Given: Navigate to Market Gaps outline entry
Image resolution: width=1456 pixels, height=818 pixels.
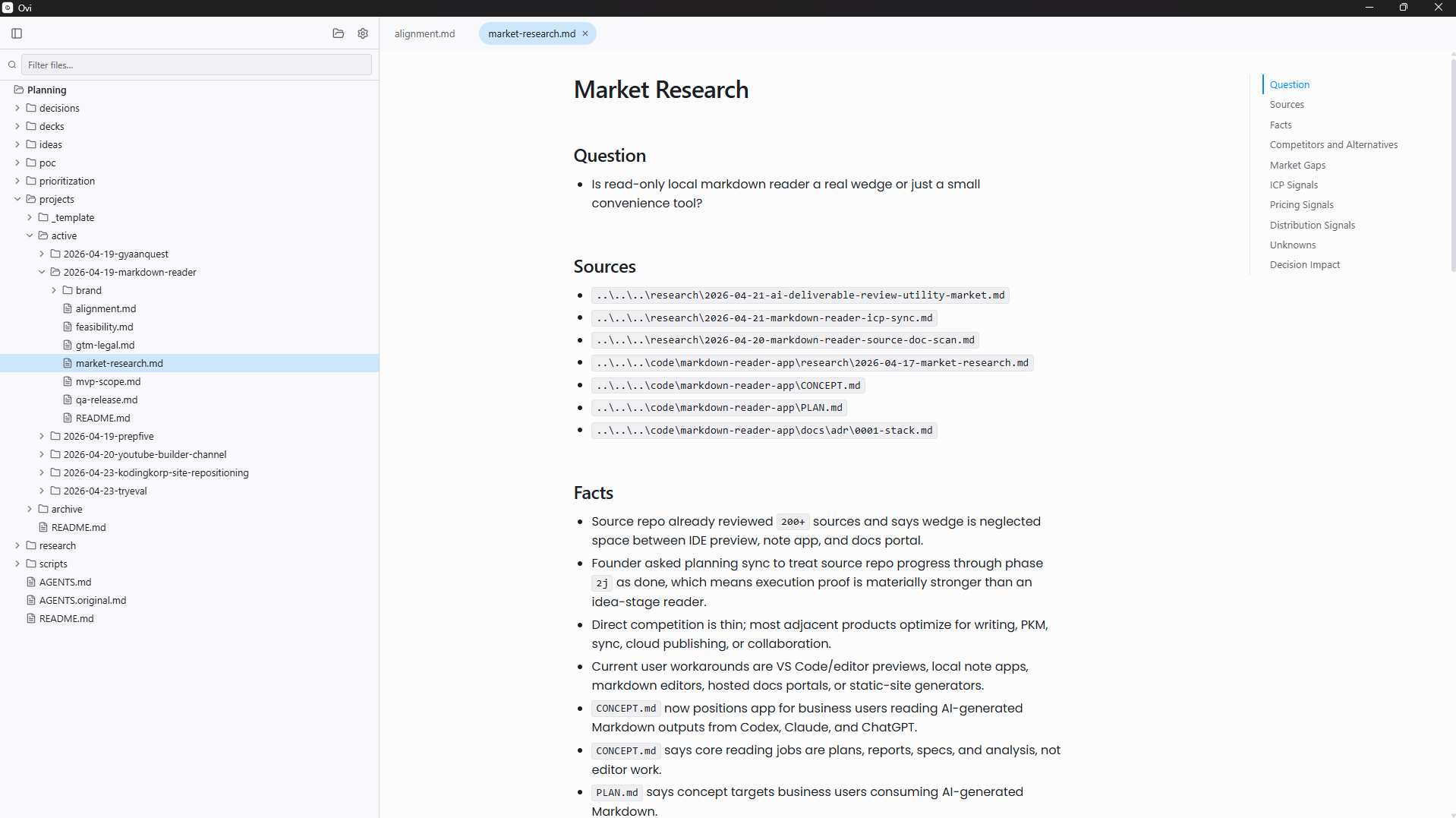Looking at the screenshot, I should [1297, 166].
